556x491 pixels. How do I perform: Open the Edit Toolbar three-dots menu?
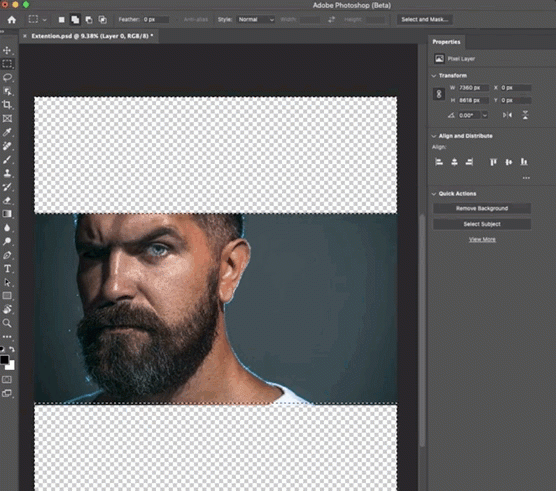tap(7, 336)
